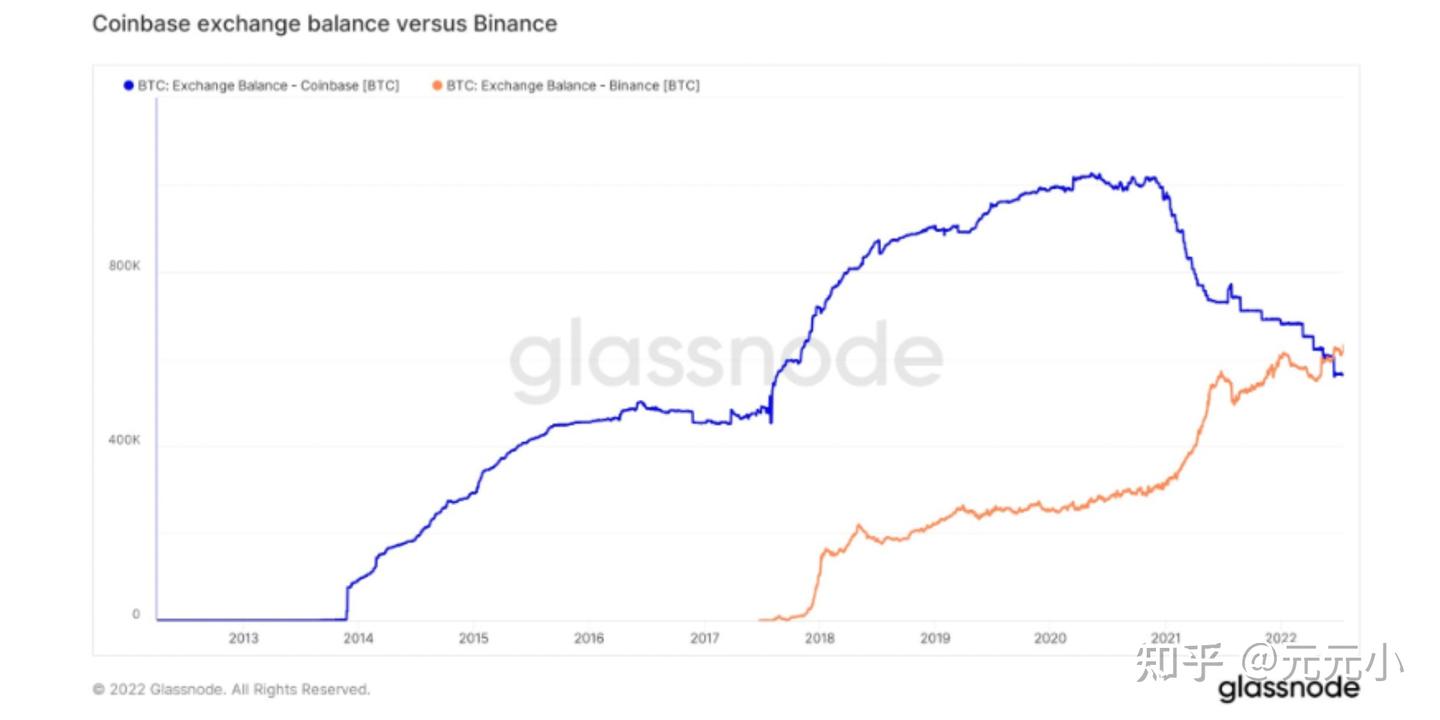Click the 2022 Glassnode copyright notice
Viewport: 1440px width, 720px height.
click(x=231, y=689)
